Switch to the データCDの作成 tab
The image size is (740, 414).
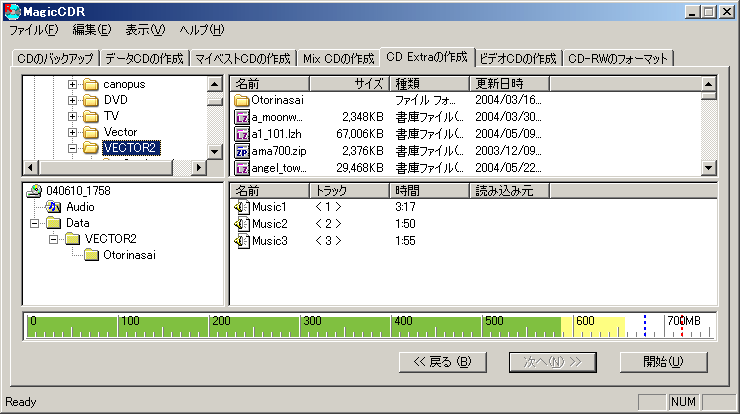pos(144,59)
